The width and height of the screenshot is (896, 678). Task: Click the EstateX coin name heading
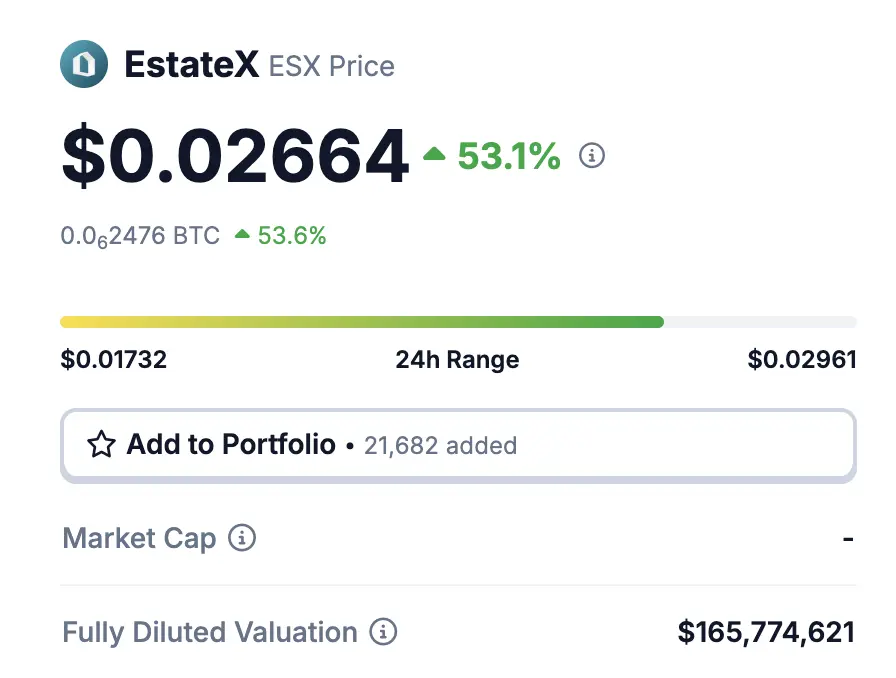[191, 65]
